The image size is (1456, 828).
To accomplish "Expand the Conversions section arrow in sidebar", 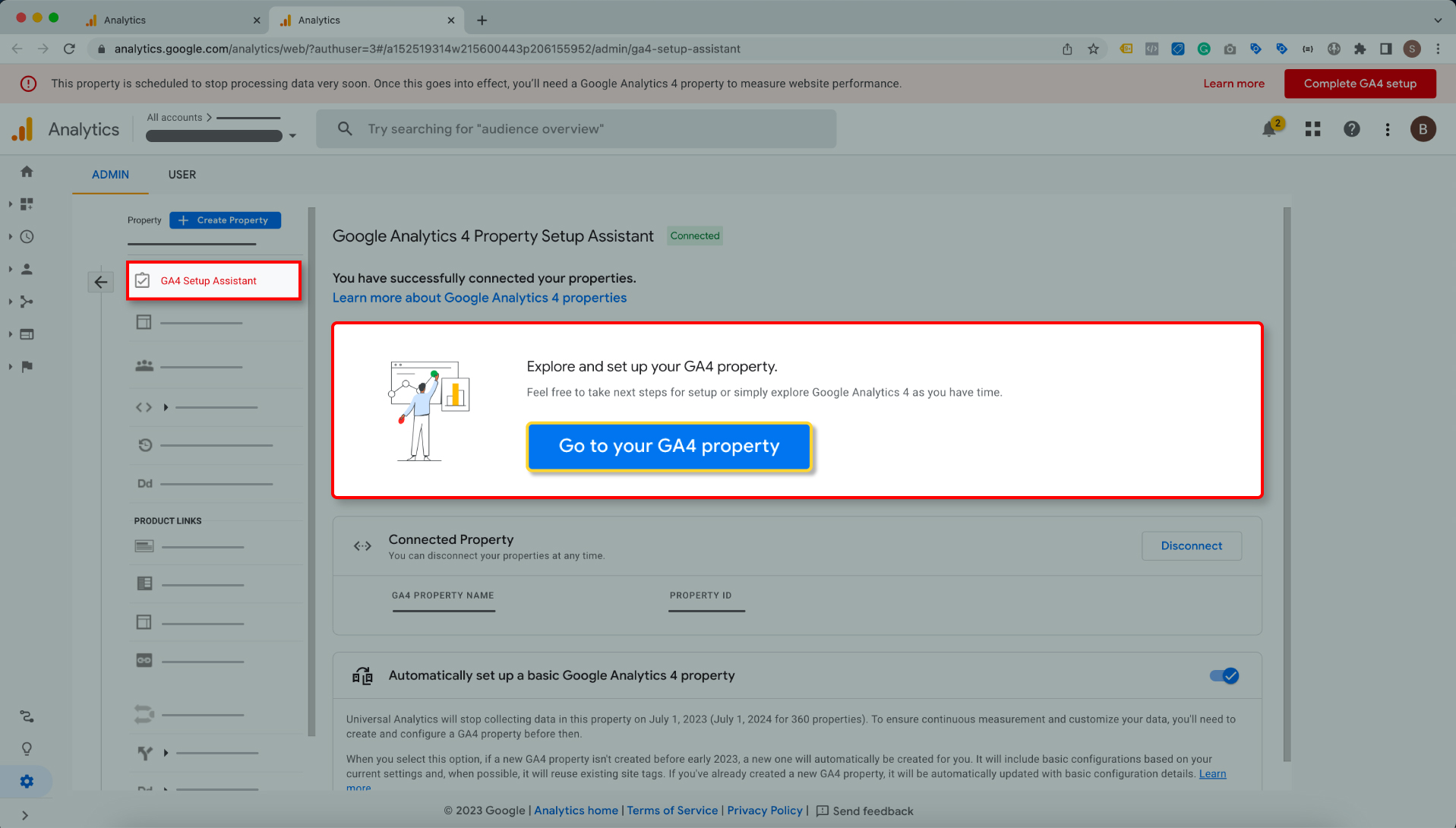I will [10, 367].
